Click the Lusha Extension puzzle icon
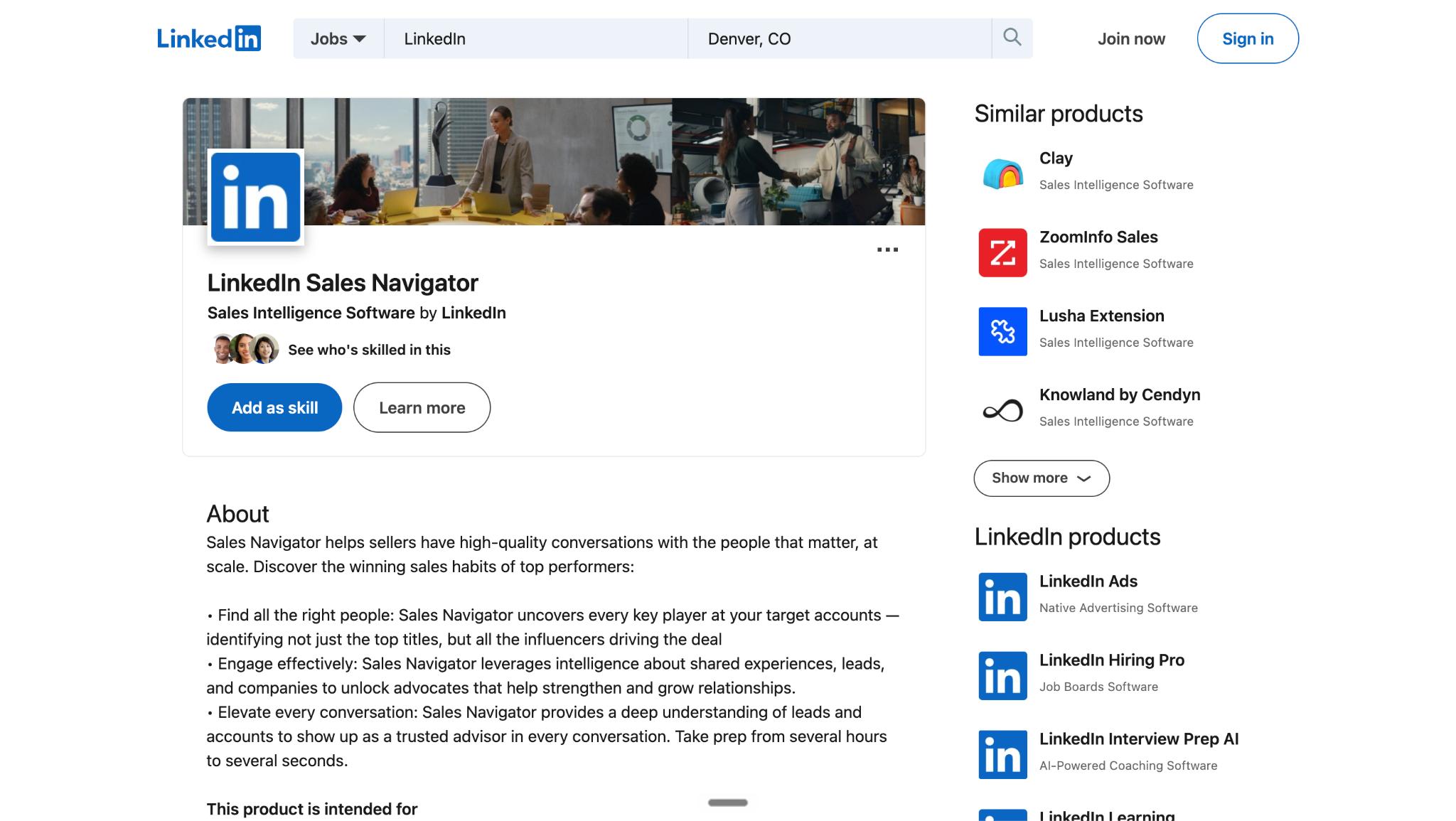The height and width of the screenshot is (821, 1456). (1002, 331)
